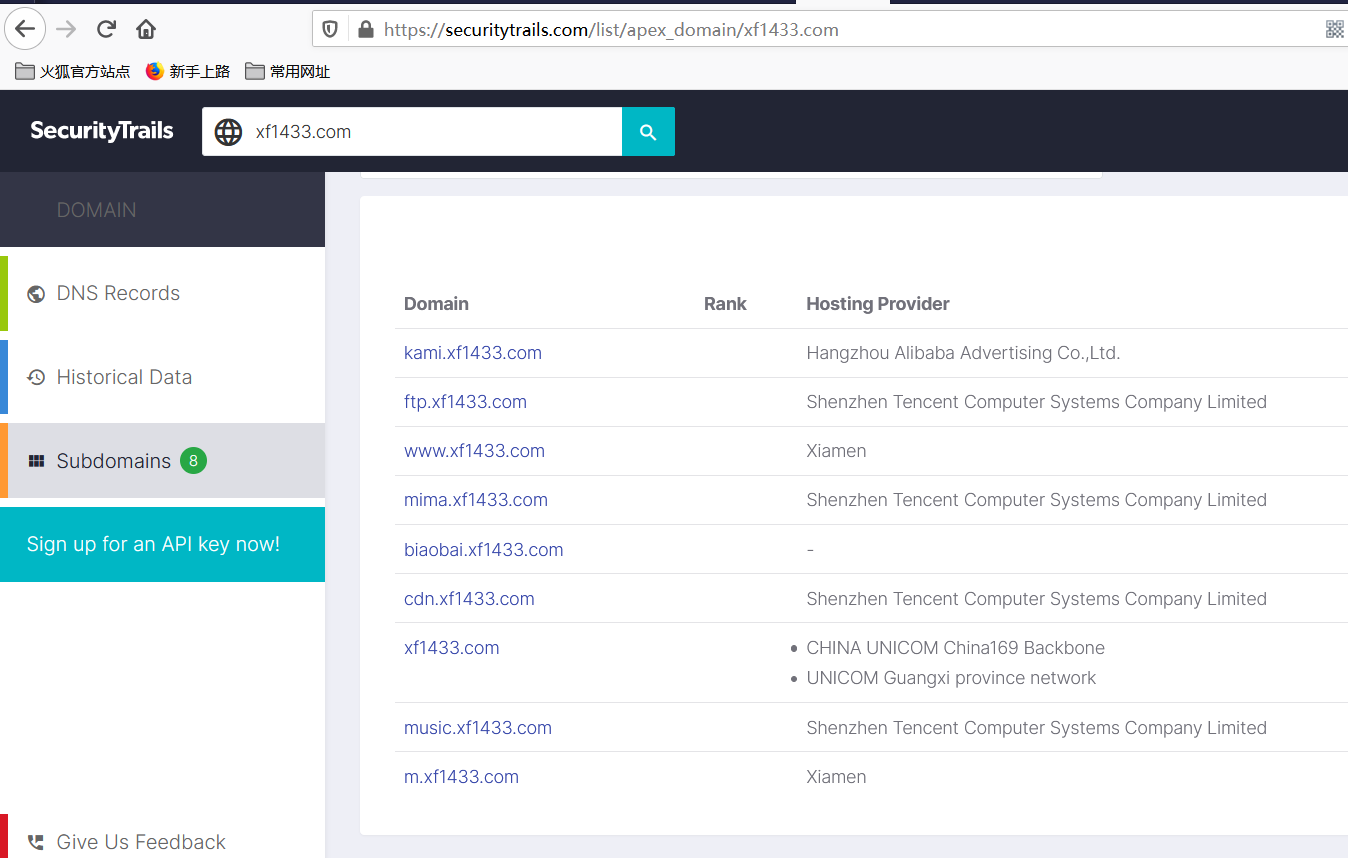Open ftp.xf1433.com subdomain link
This screenshot has height=858, width=1348.
click(x=465, y=402)
